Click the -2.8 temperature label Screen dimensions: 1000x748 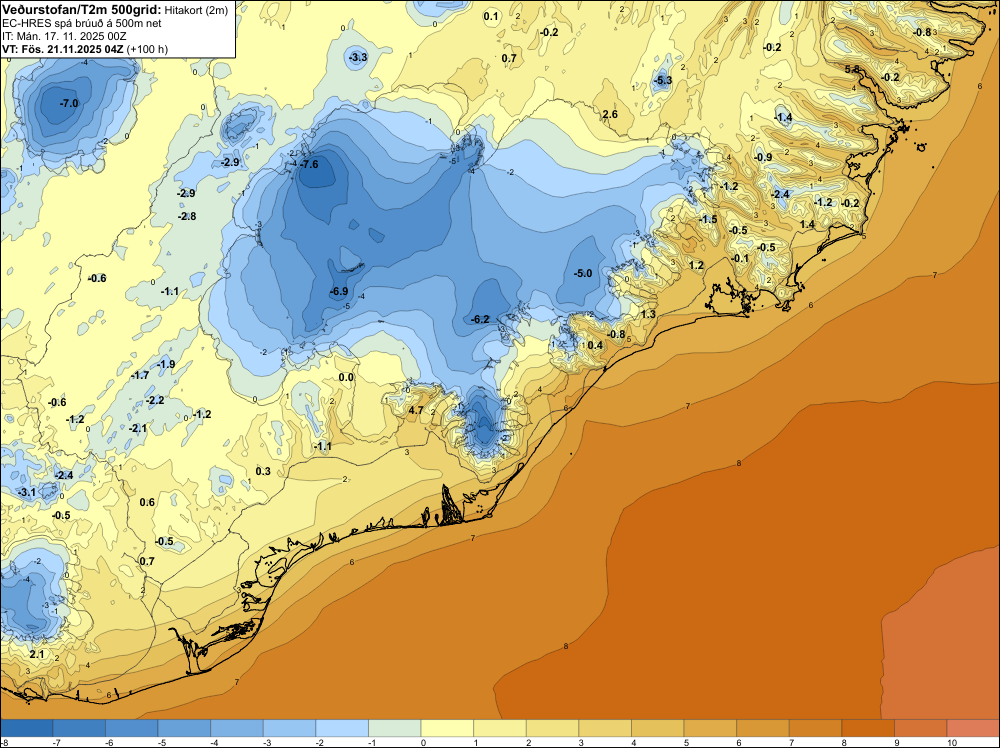coord(187,216)
